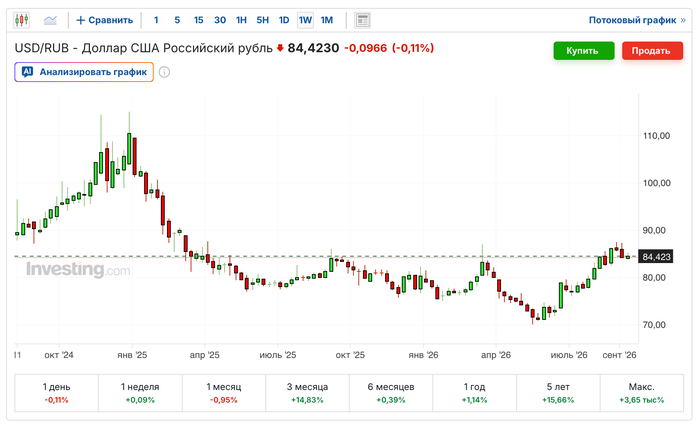
Task: Select the 1W weekly timeframe
Action: (305, 20)
